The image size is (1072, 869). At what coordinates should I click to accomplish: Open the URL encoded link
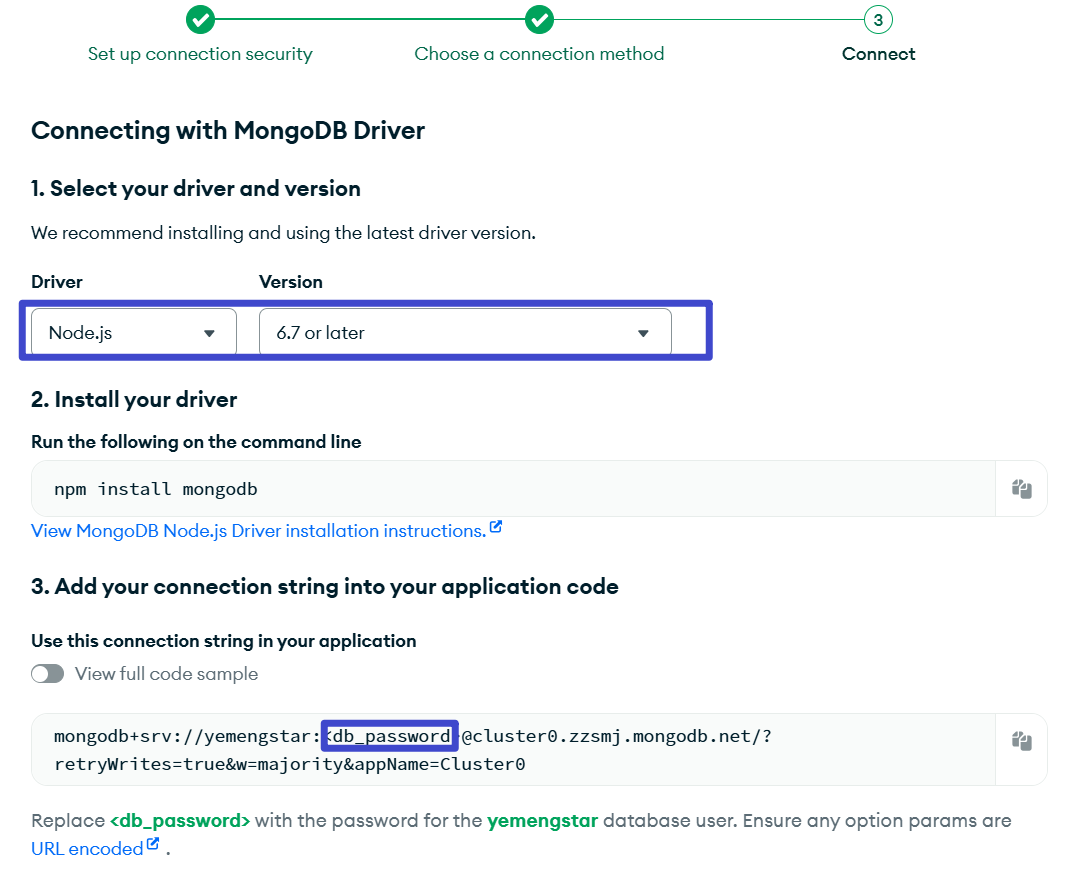[87, 849]
